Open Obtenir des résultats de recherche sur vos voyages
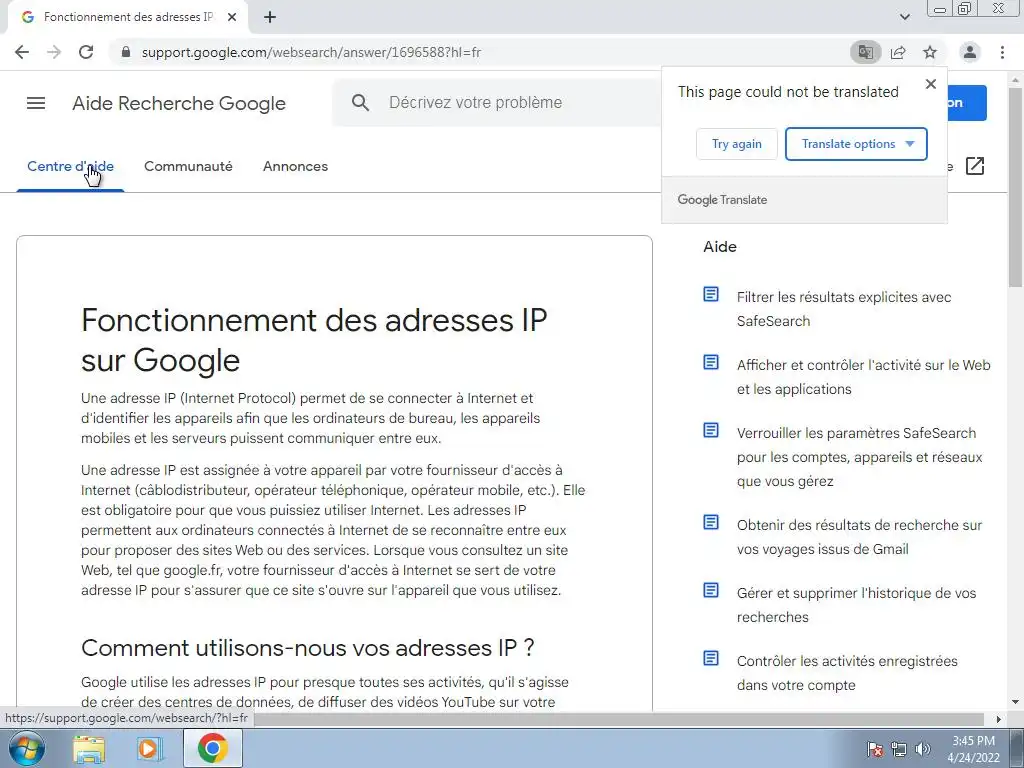The width and height of the screenshot is (1024, 768). coord(859,537)
